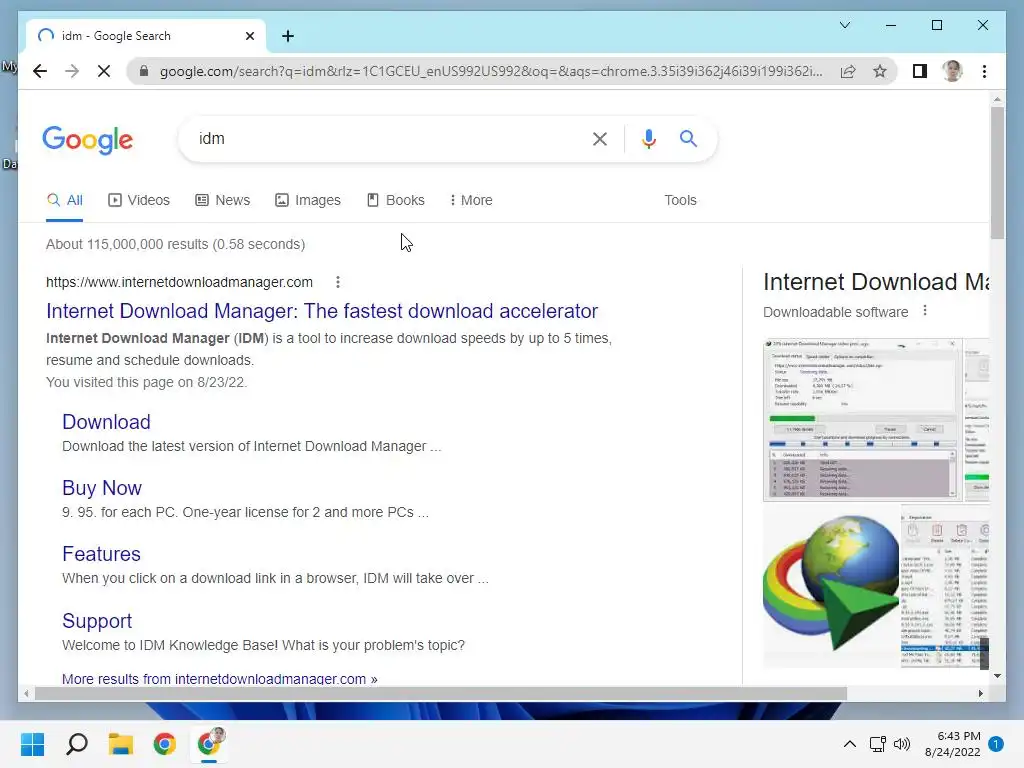Open the first Chrome taskbar icon
The image size is (1024, 768).
click(165, 744)
